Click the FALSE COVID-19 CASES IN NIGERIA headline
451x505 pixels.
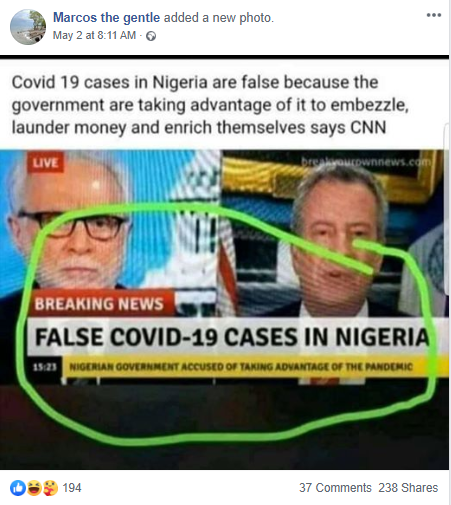tap(232, 337)
